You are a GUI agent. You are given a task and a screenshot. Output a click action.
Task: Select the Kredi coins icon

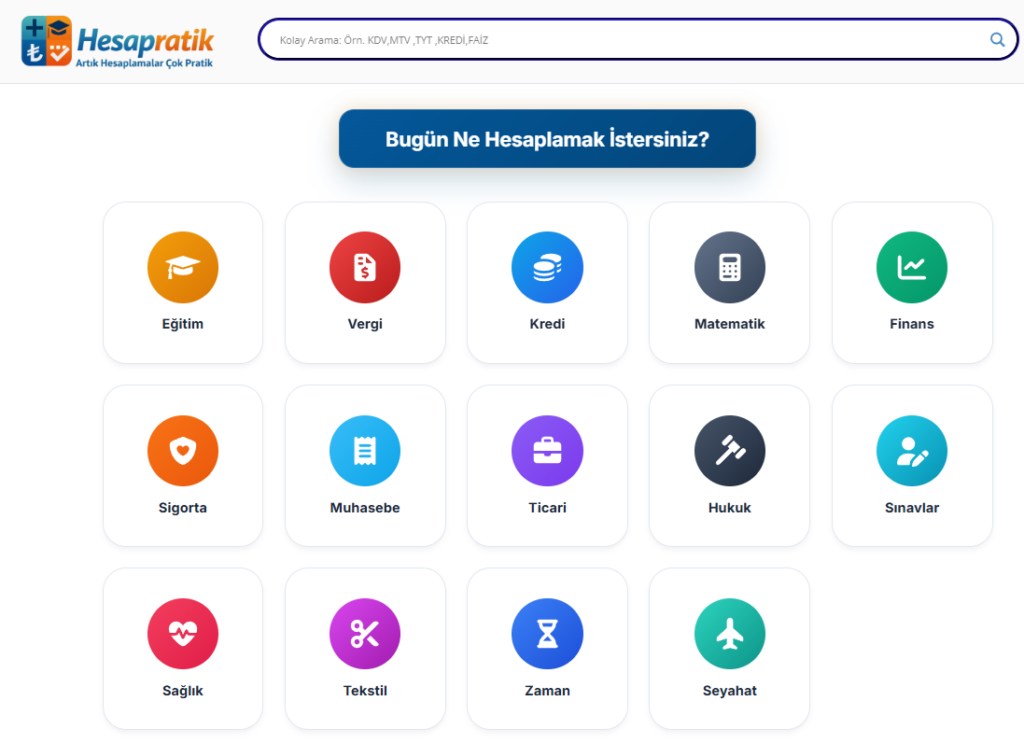pyautogui.click(x=547, y=267)
